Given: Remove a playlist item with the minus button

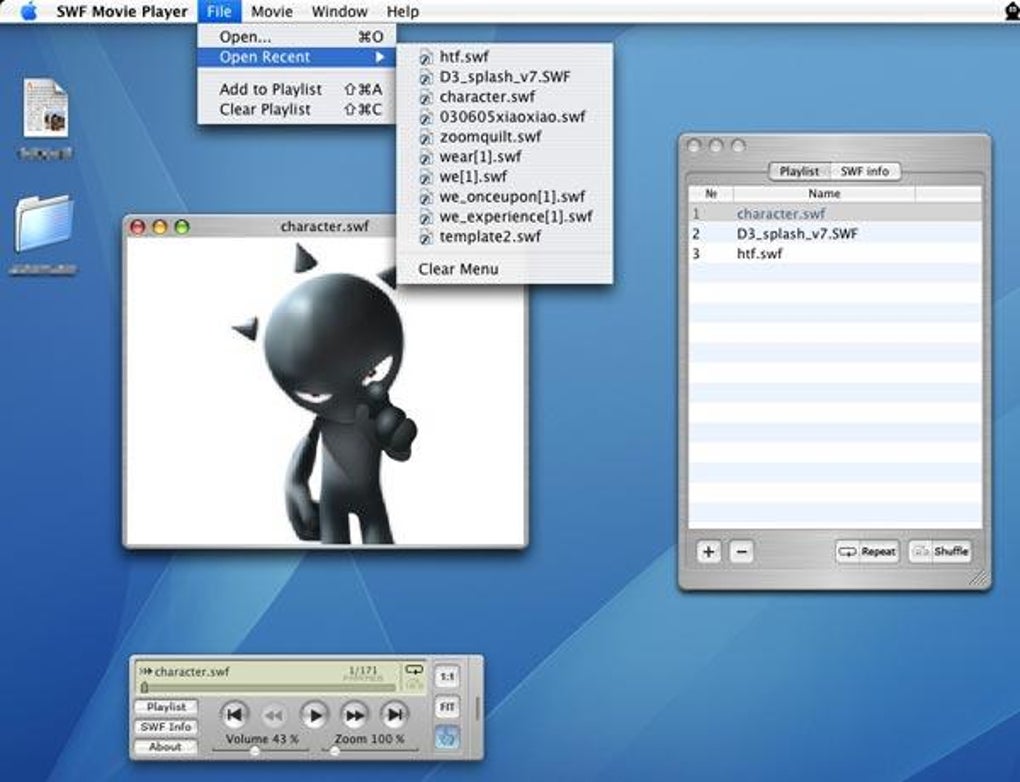Looking at the screenshot, I should click(741, 551).
